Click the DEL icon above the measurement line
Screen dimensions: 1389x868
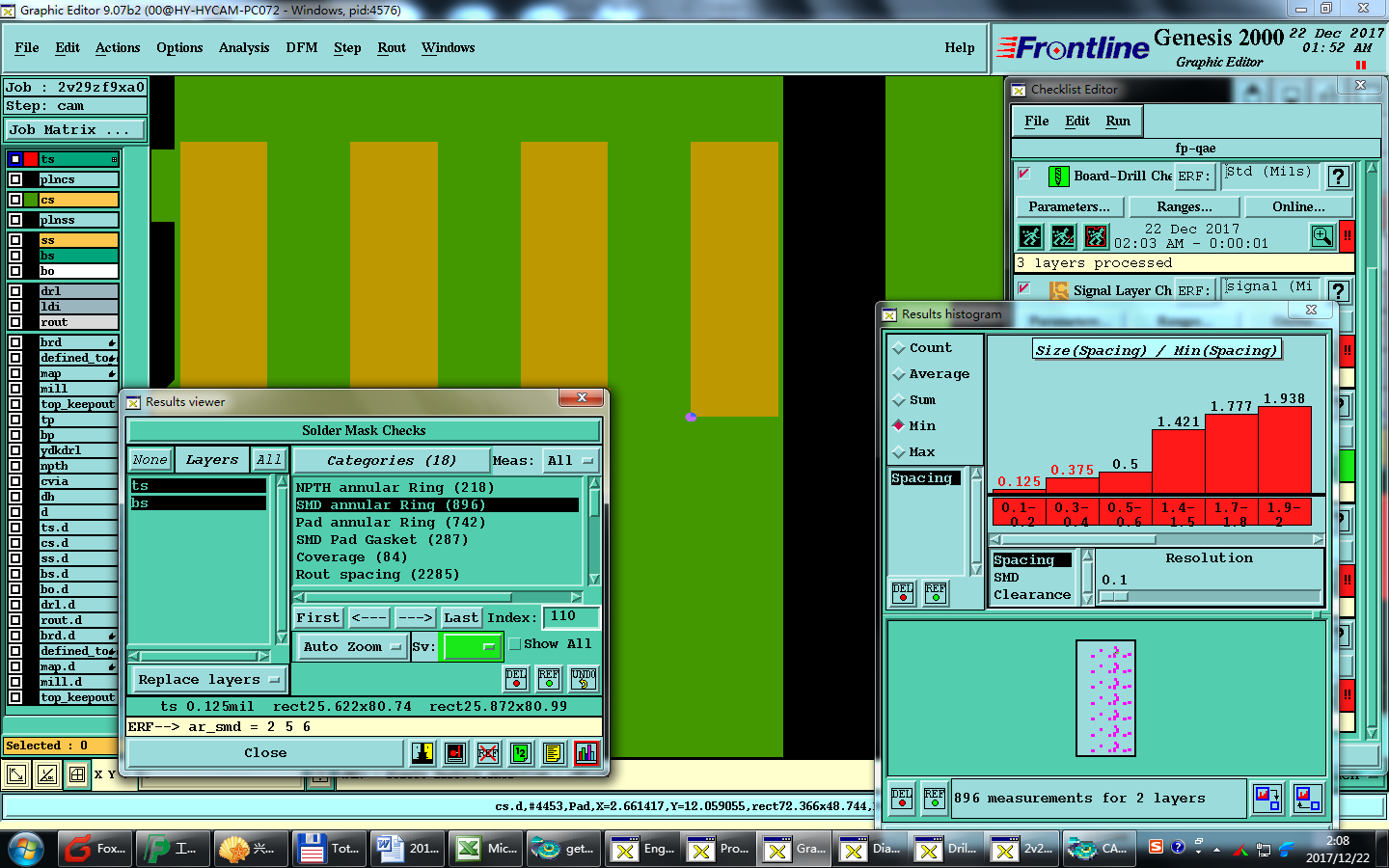[516, 679]
